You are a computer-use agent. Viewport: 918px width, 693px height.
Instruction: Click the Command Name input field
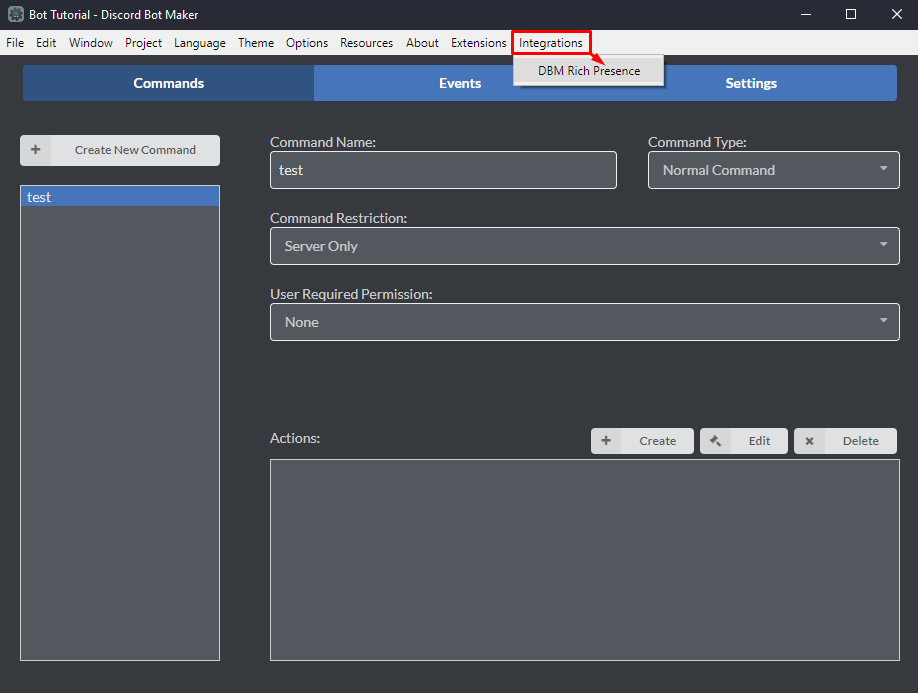[443, 170]
